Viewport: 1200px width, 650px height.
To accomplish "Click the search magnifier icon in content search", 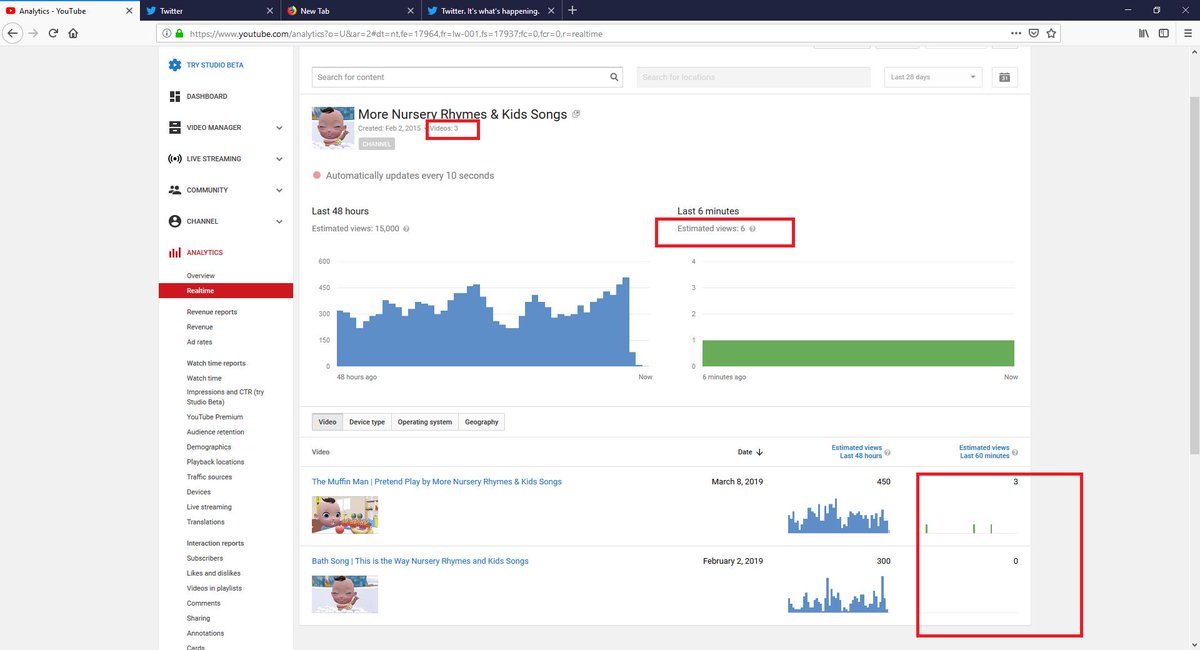I will pos(615,77).
